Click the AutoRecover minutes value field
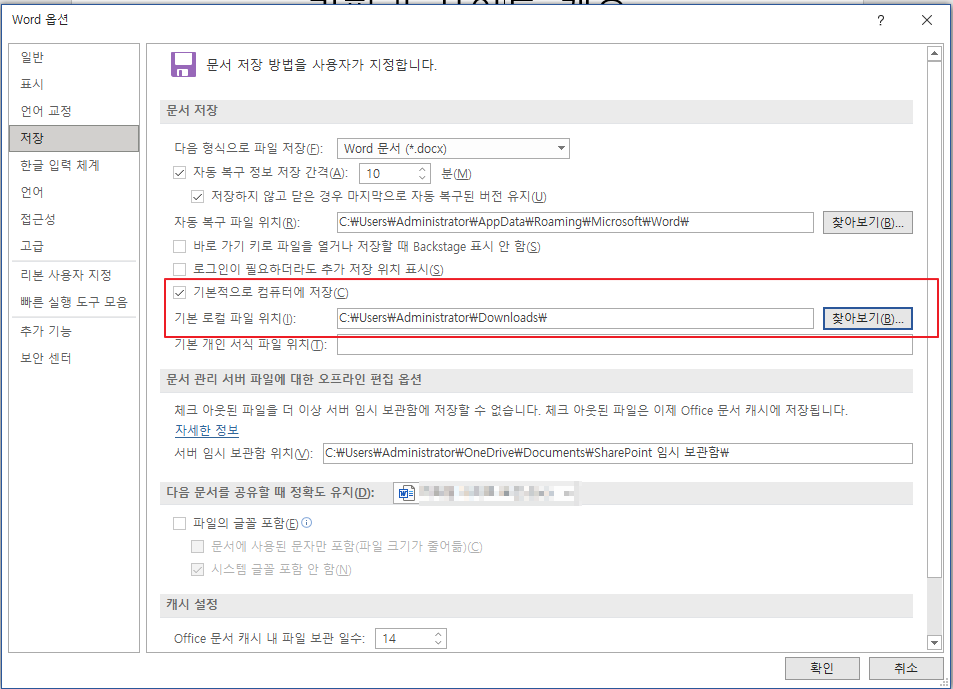Viewport: 953px width, 689px height. pyautogui.click(x=389, y=174)
